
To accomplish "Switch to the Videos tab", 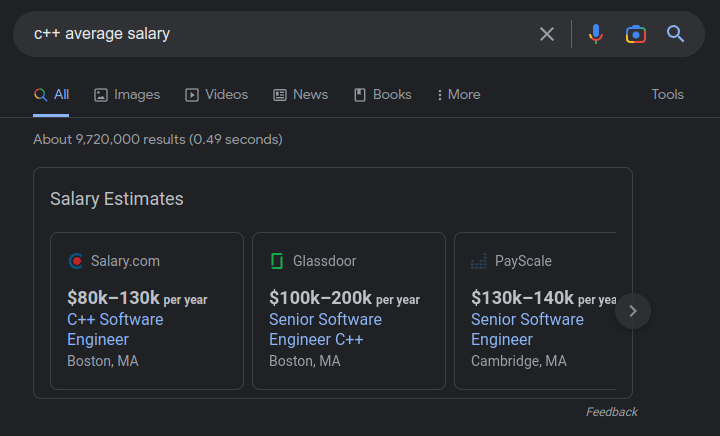I will pyautogui.click(x=216, y=95).
